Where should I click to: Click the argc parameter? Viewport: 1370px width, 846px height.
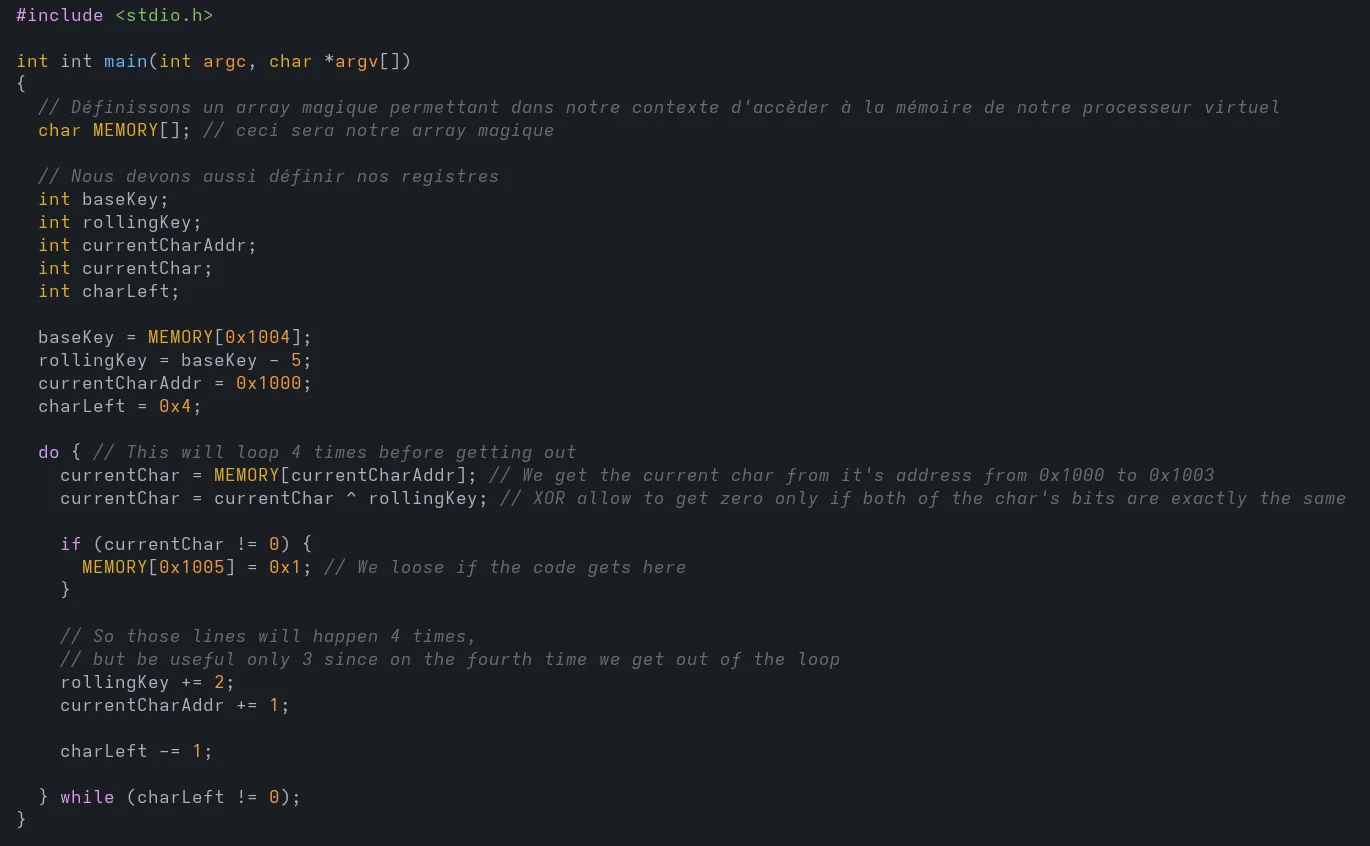coord(224,61)
